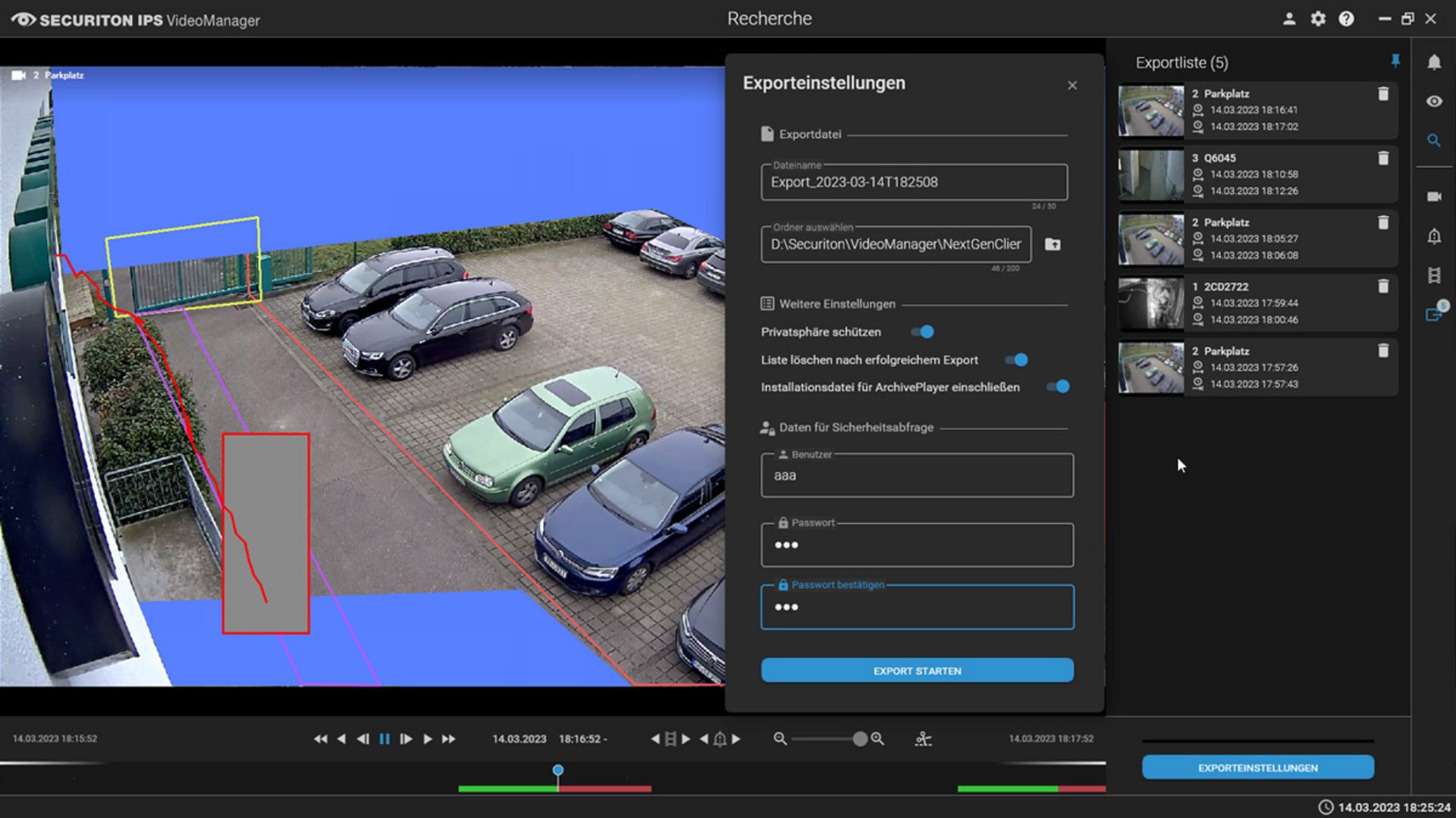The width and height of the screenshot is (1456, 818).
Task: Open the export list icon with badge
Action: click(1435, 312)
